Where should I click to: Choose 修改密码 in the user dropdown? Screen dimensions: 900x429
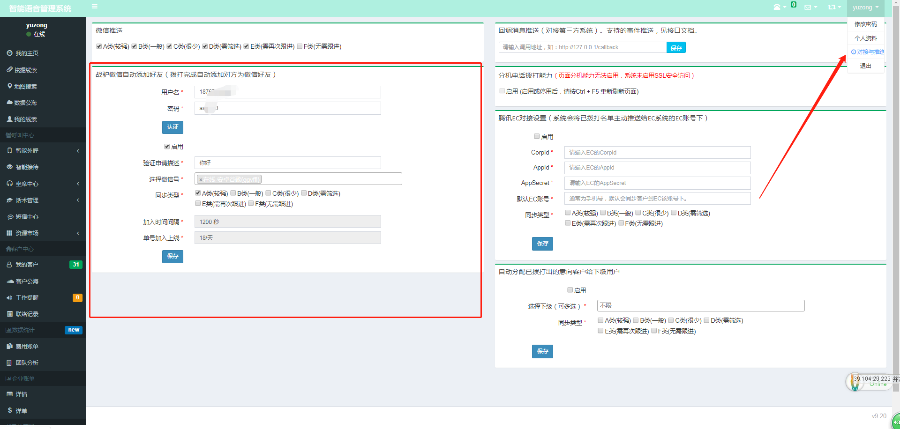pyautogui.click(x=866, y=25)
